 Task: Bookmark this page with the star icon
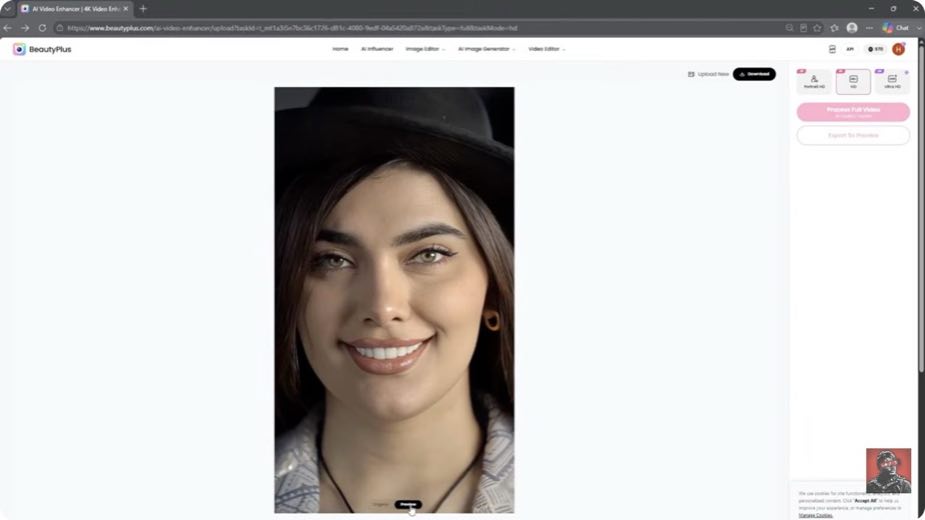817,28
